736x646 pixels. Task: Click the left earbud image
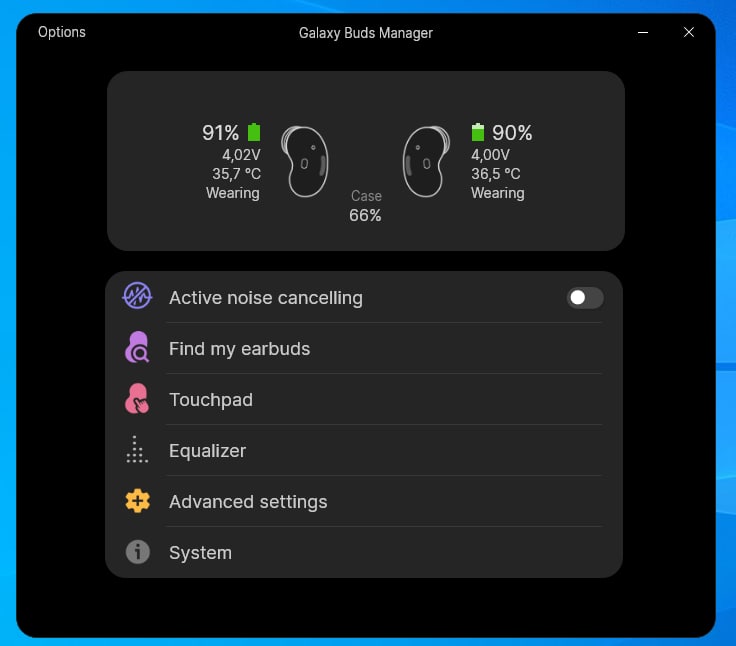coord(305,162)
